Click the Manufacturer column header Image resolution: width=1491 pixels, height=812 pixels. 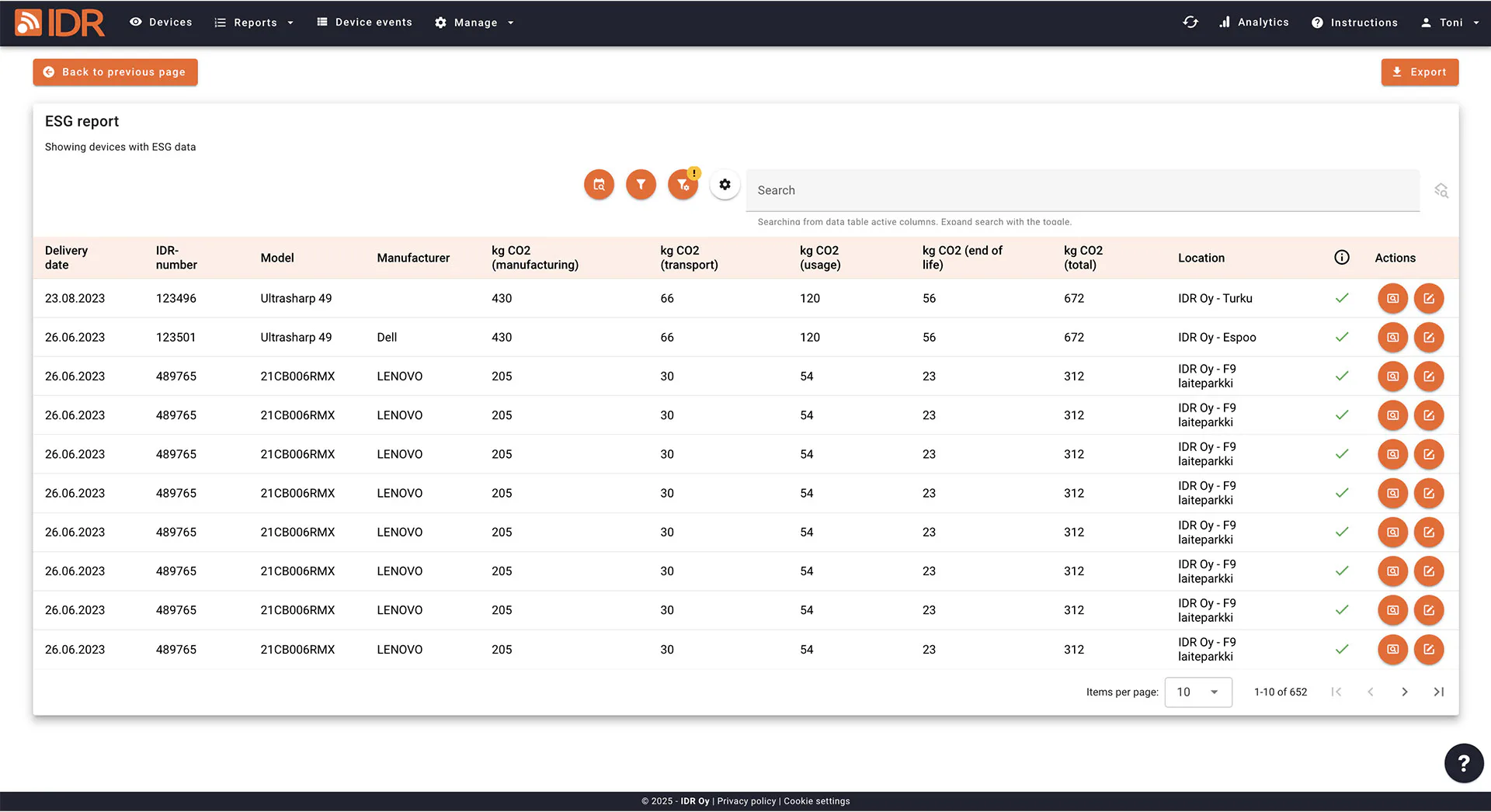(x=413, y=258)
